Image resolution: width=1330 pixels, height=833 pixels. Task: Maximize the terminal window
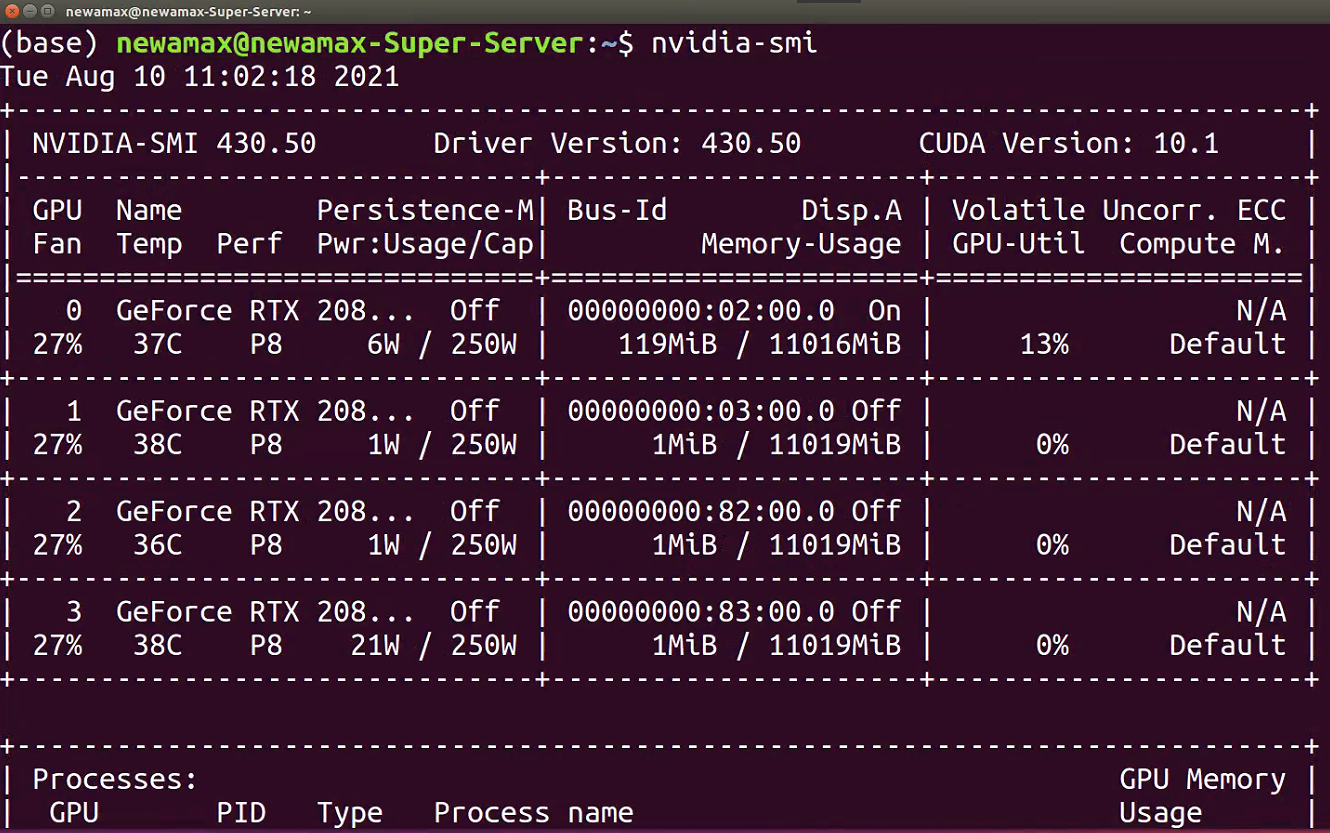[47, 11]
